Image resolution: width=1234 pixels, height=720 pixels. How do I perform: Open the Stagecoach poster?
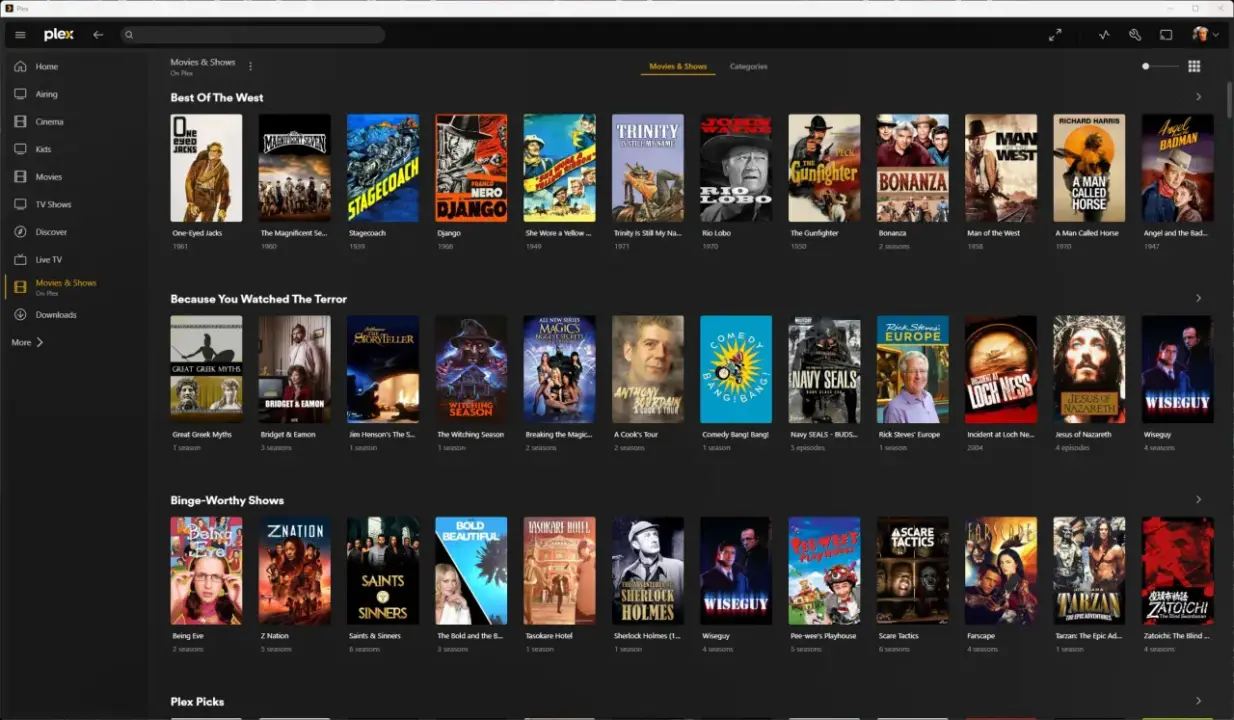pyautogui.click(x=383, y=168)
